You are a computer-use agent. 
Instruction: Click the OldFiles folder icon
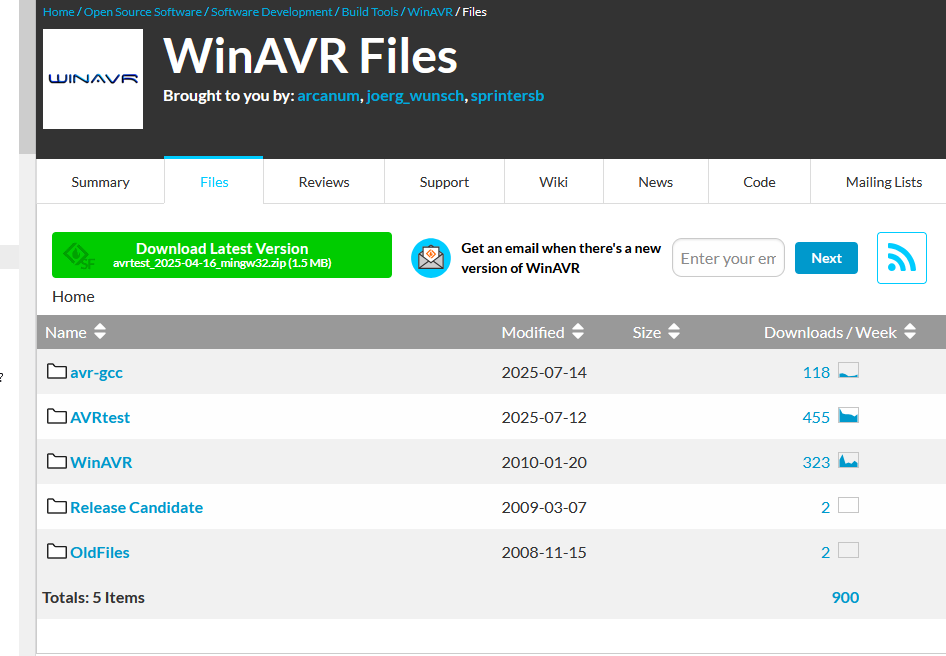57,552
